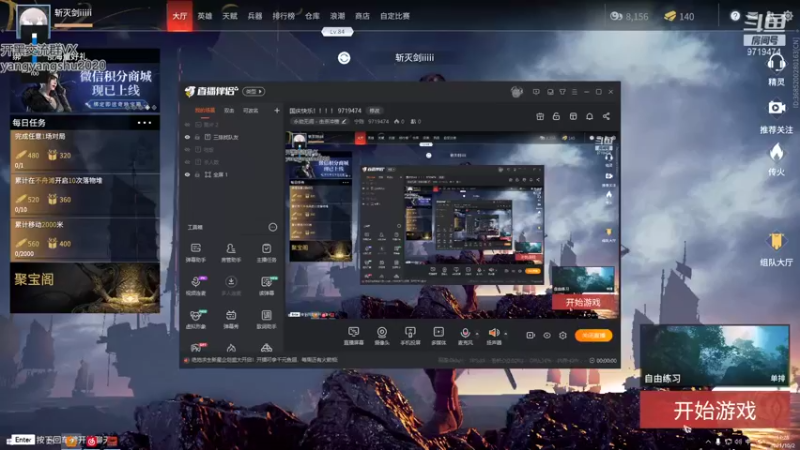This screenshot has width=800, height=450.
Task: Expand speaker options arrow
Action: tap(505, 334)
